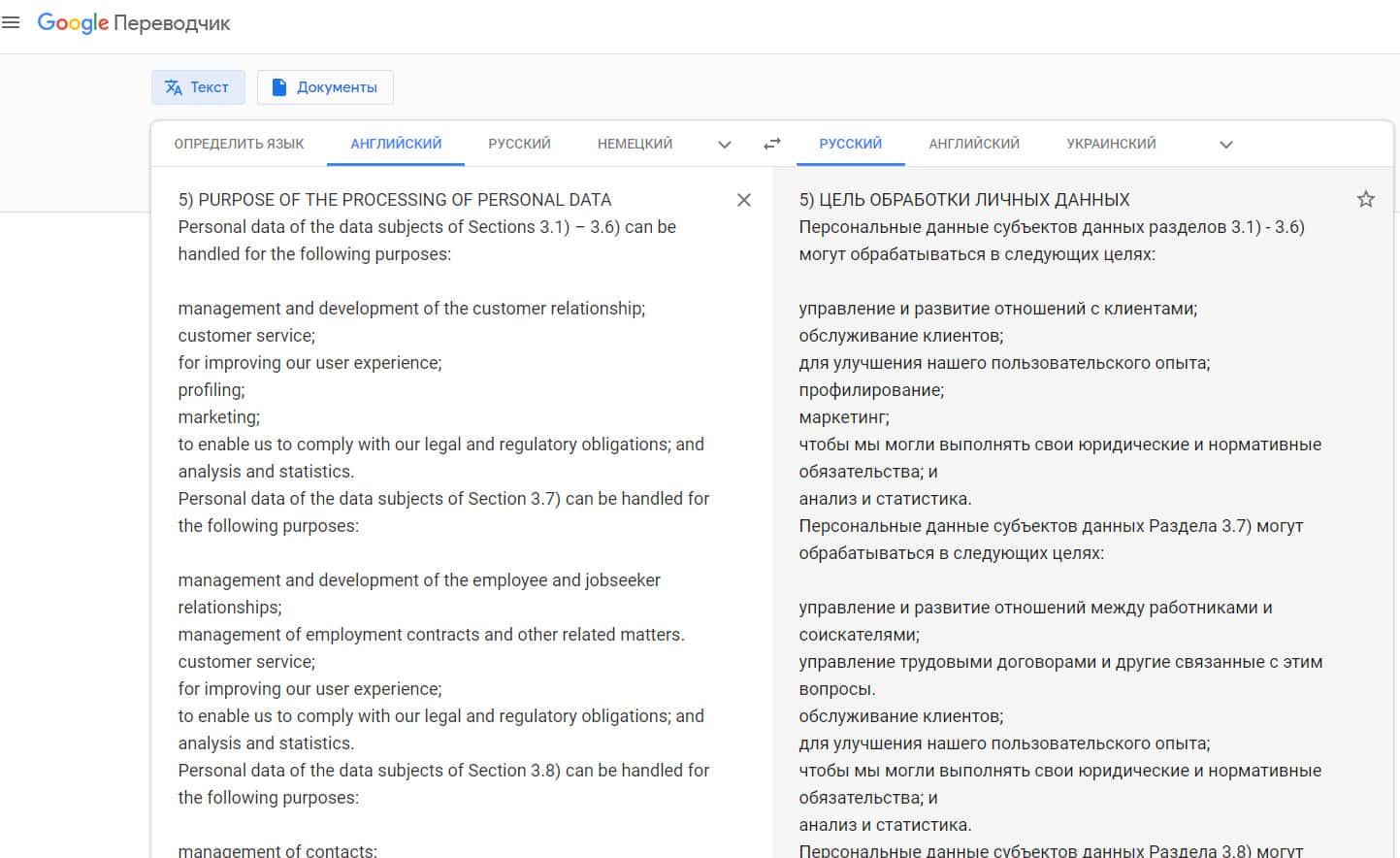Save translation with the star icon
The image size is (1400, 858).
pyautogui.click(x=1366, y=199)
